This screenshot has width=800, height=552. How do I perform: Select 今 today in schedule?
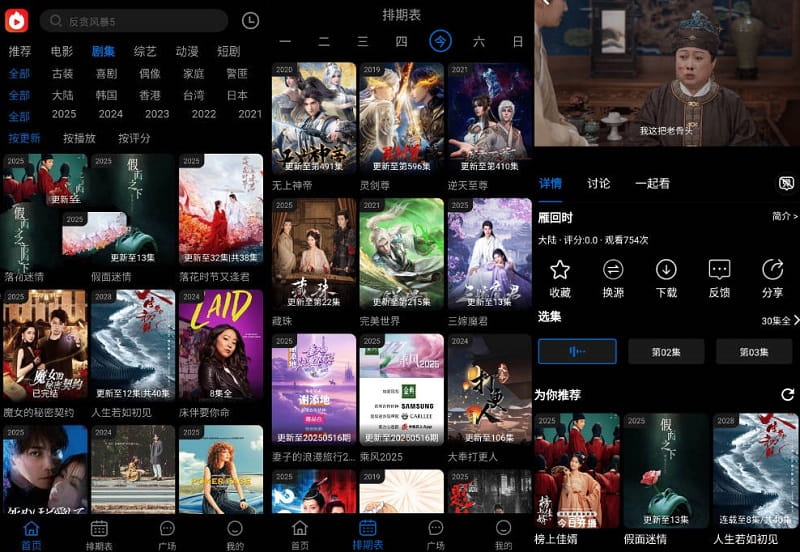pos(440,41)
